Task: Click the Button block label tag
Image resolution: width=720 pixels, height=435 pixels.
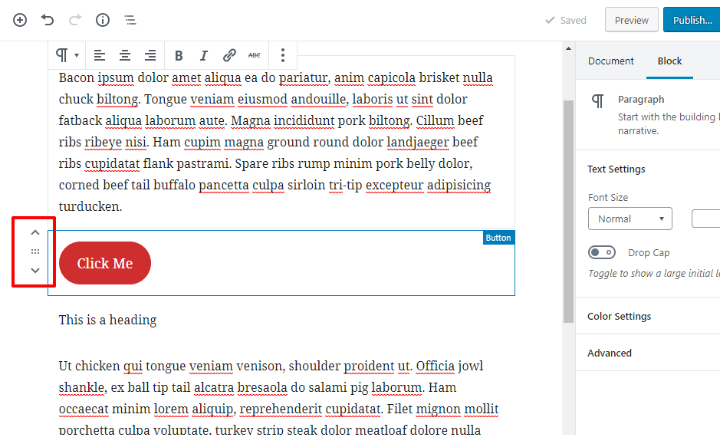Action: click(x=498, y=237)
